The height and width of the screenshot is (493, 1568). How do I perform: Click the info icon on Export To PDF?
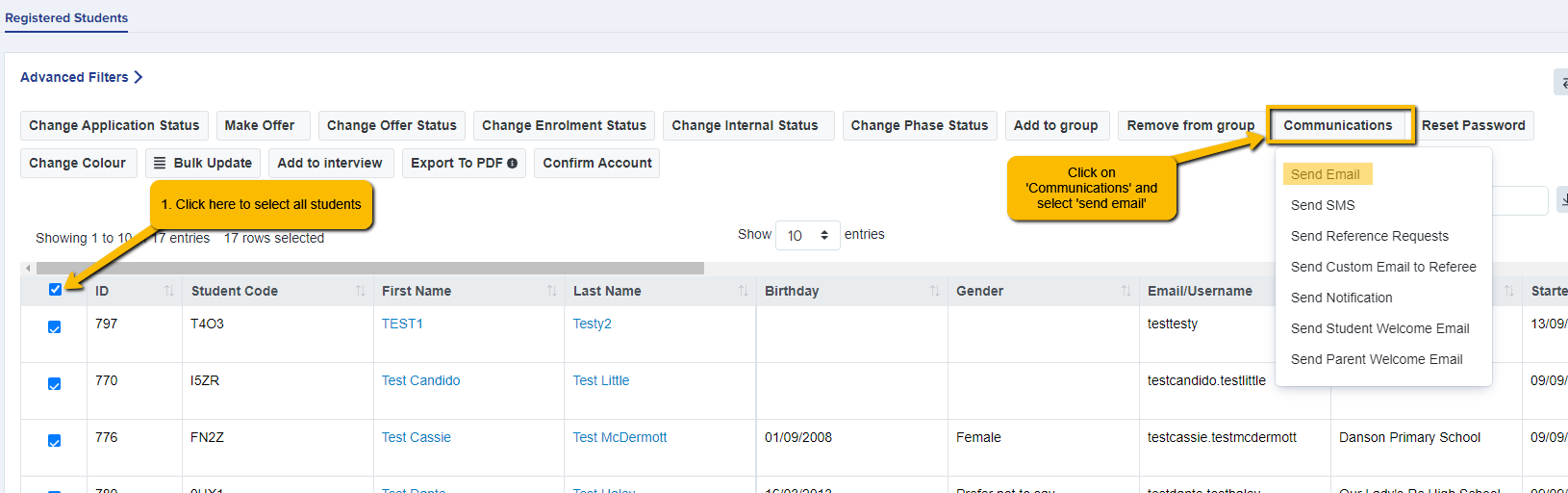[513, 164]
